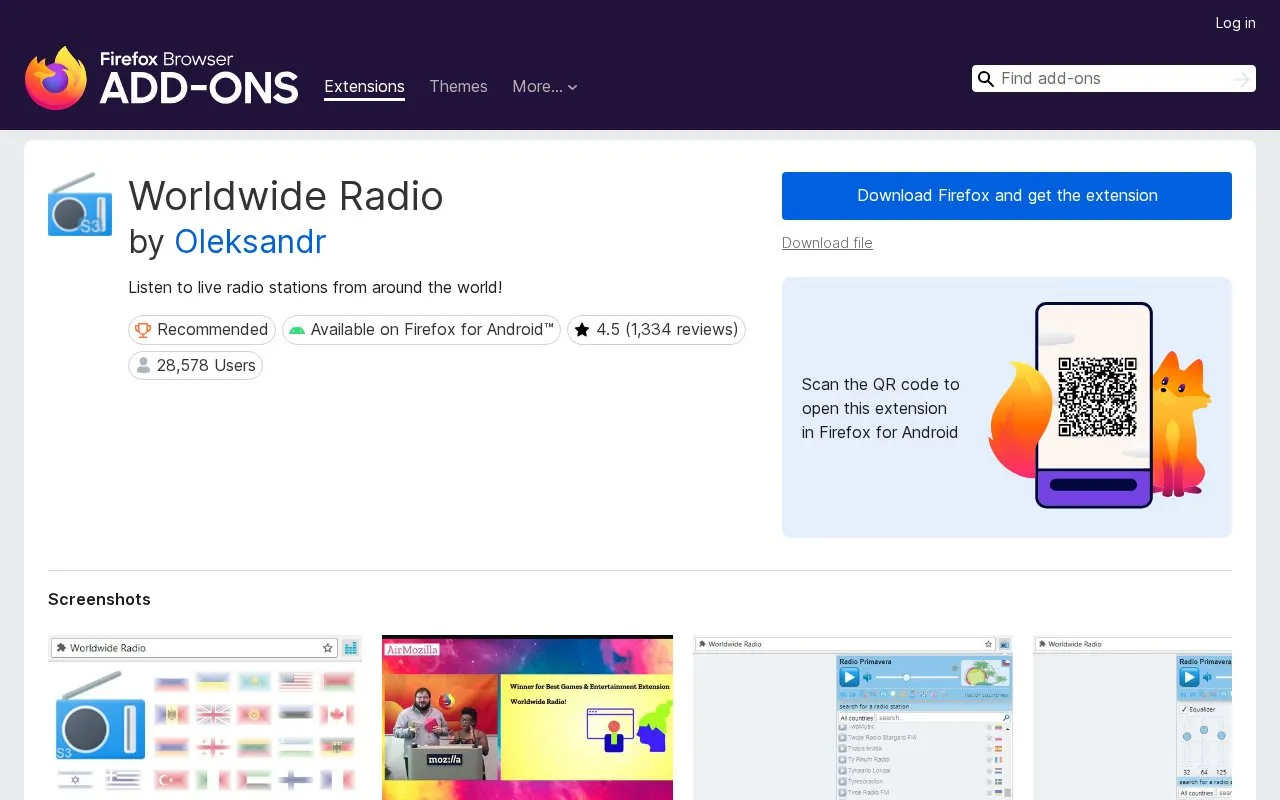
Task: Click the 'Listen to live radio stations' description
Action: pos(315,288)
